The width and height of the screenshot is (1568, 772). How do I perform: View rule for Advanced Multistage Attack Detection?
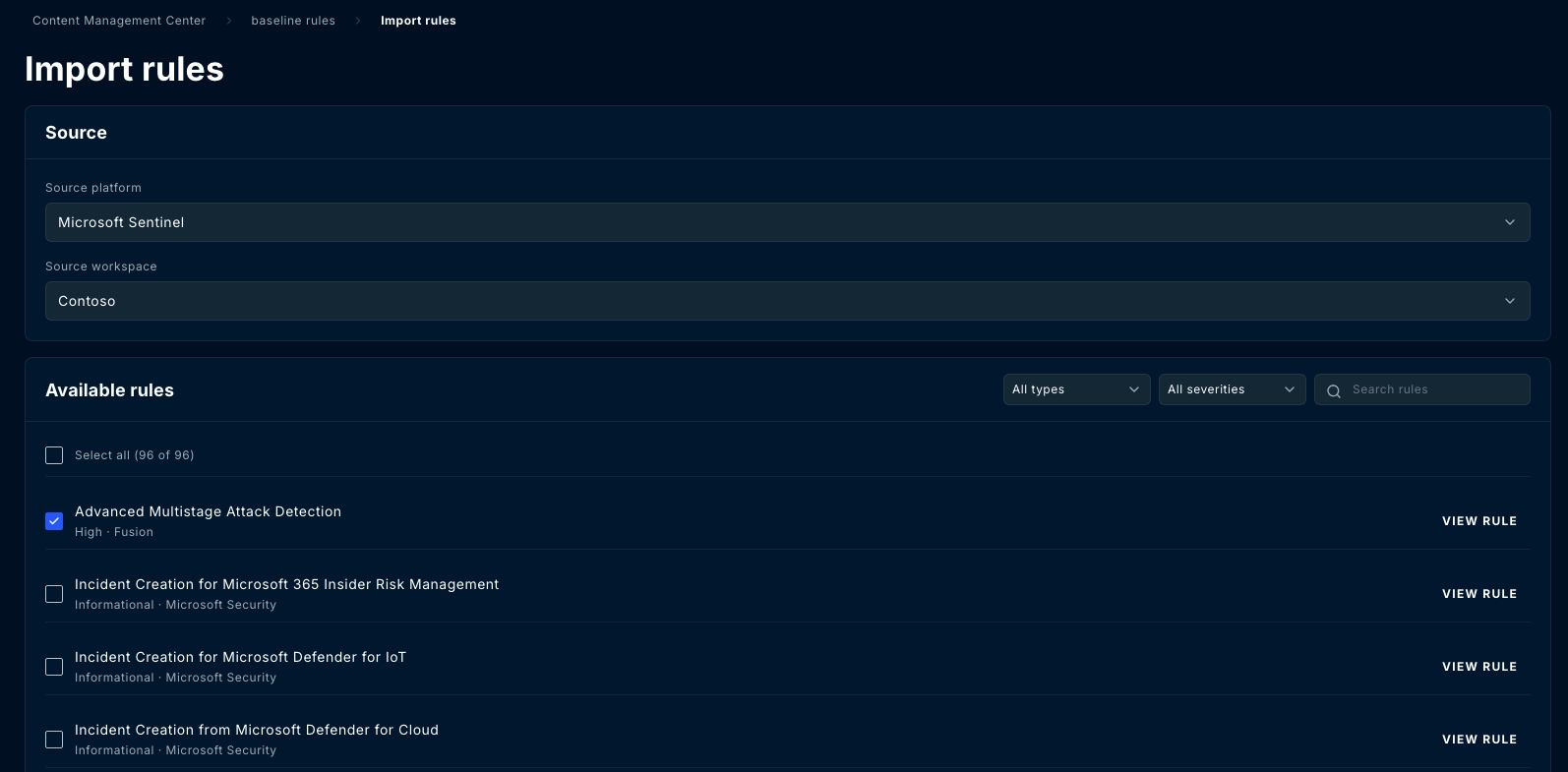1479,521
